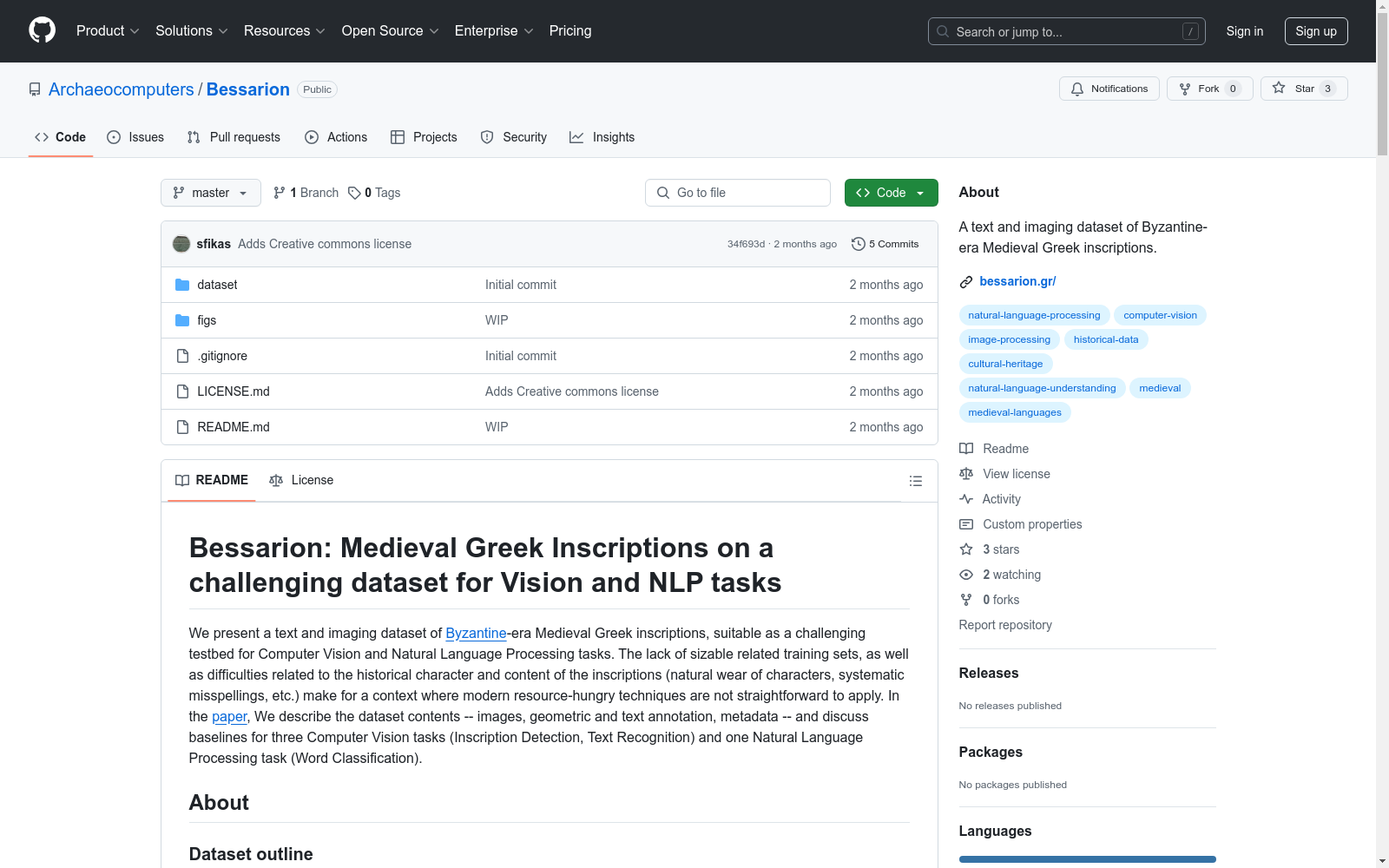Screen dimensions: 1389x868
Task: Click the Byzantine link in the README
Action: coord(476,634)
